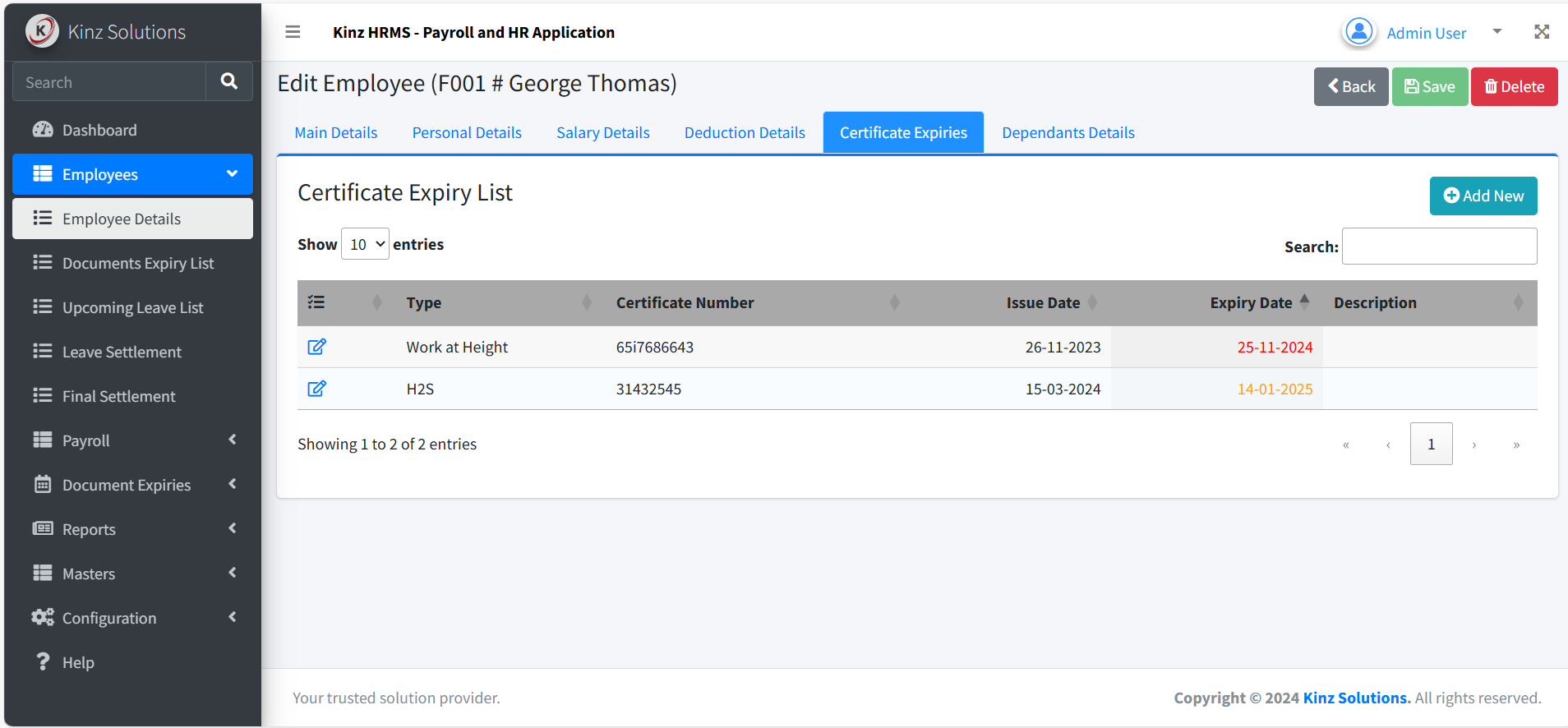
Task: Go to last page of results
Action: pyautogui.click(x=1517, y=445)
